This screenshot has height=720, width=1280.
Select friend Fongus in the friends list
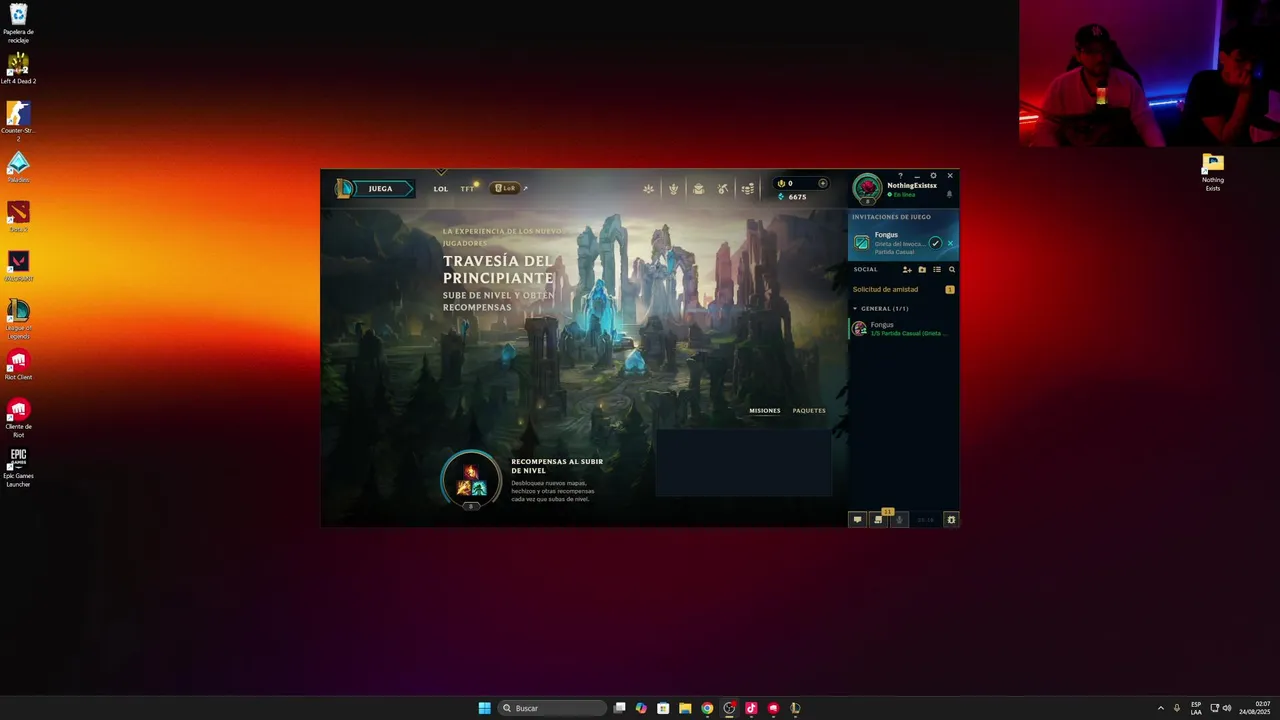coord(903,328)
